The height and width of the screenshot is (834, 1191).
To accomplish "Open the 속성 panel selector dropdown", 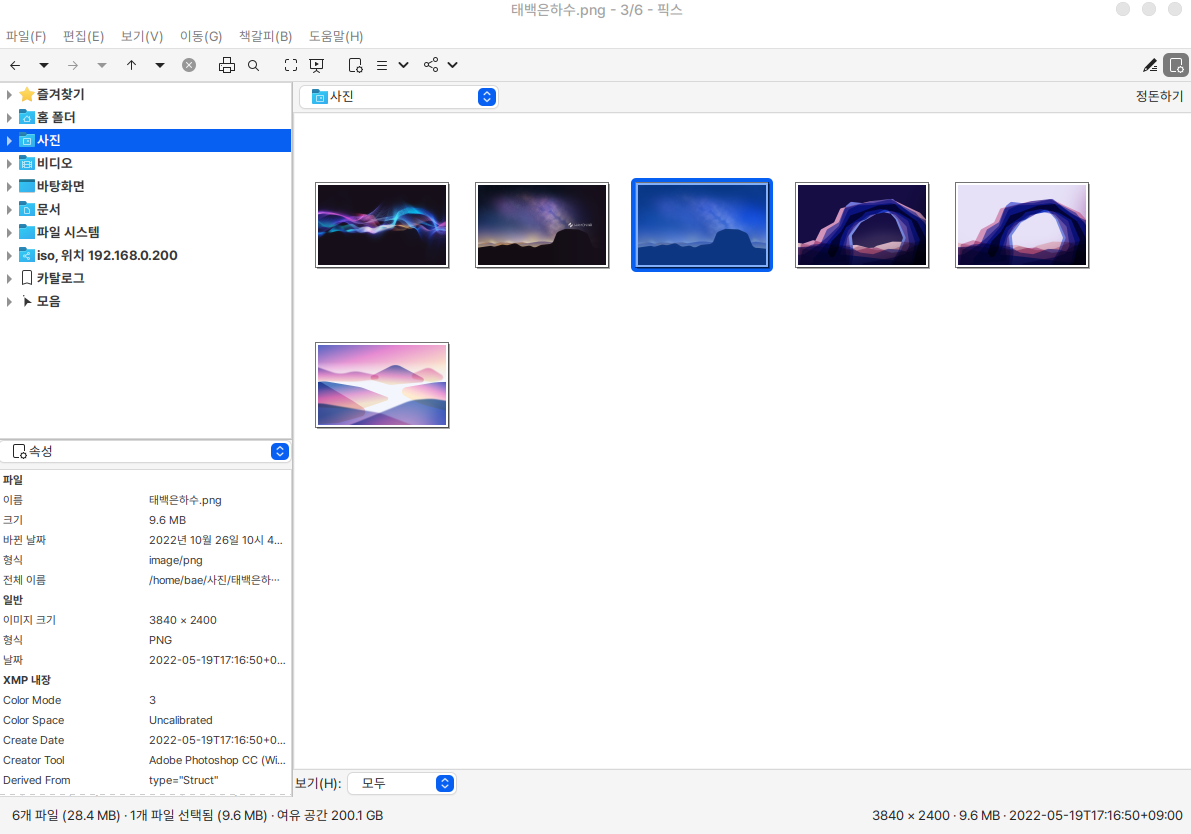I will point(279,451).
